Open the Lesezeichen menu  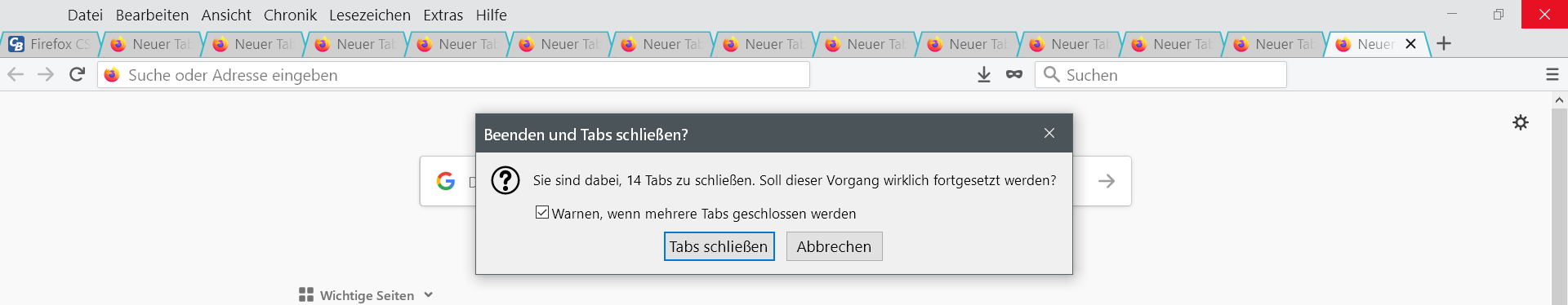pyautogui.click(x=370, y=15)
